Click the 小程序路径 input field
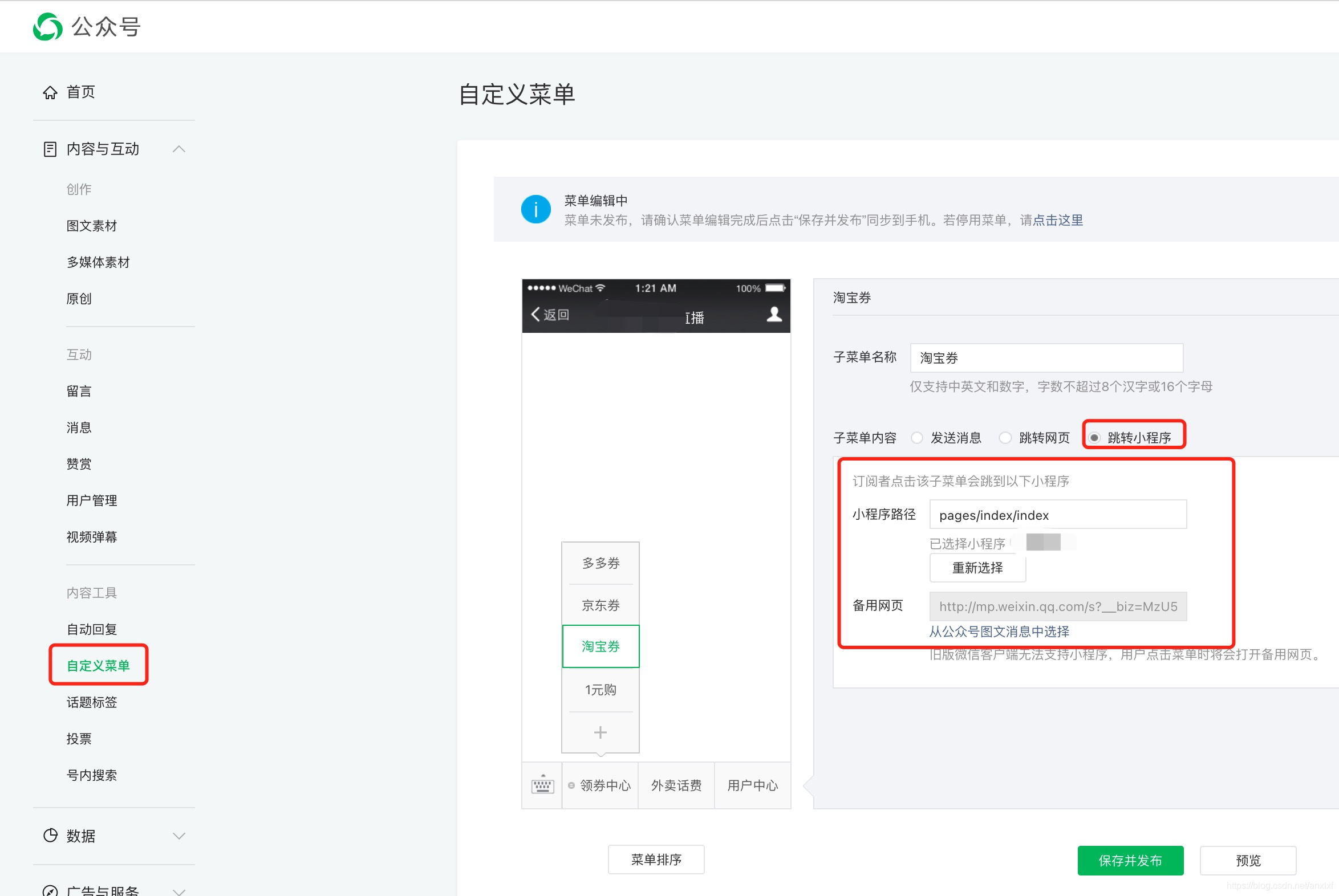This screenshot has height=896, width=1339. point(1058,515)
